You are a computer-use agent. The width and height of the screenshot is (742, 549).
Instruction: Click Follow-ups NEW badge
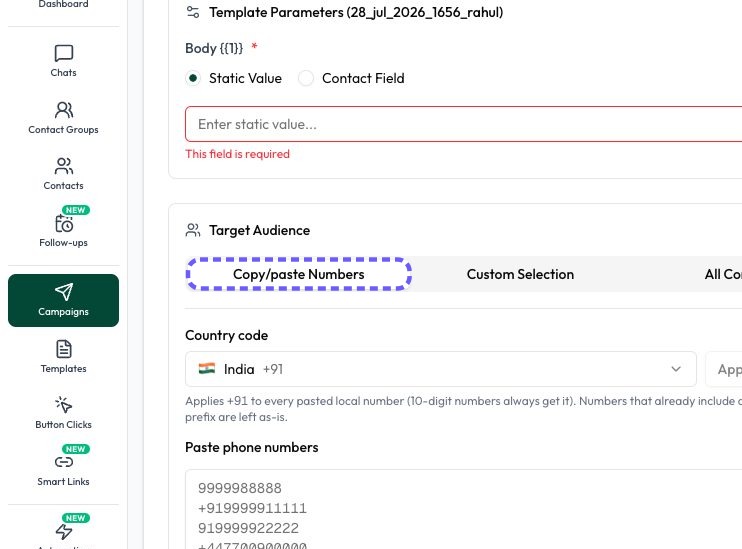tap(76, 210)
